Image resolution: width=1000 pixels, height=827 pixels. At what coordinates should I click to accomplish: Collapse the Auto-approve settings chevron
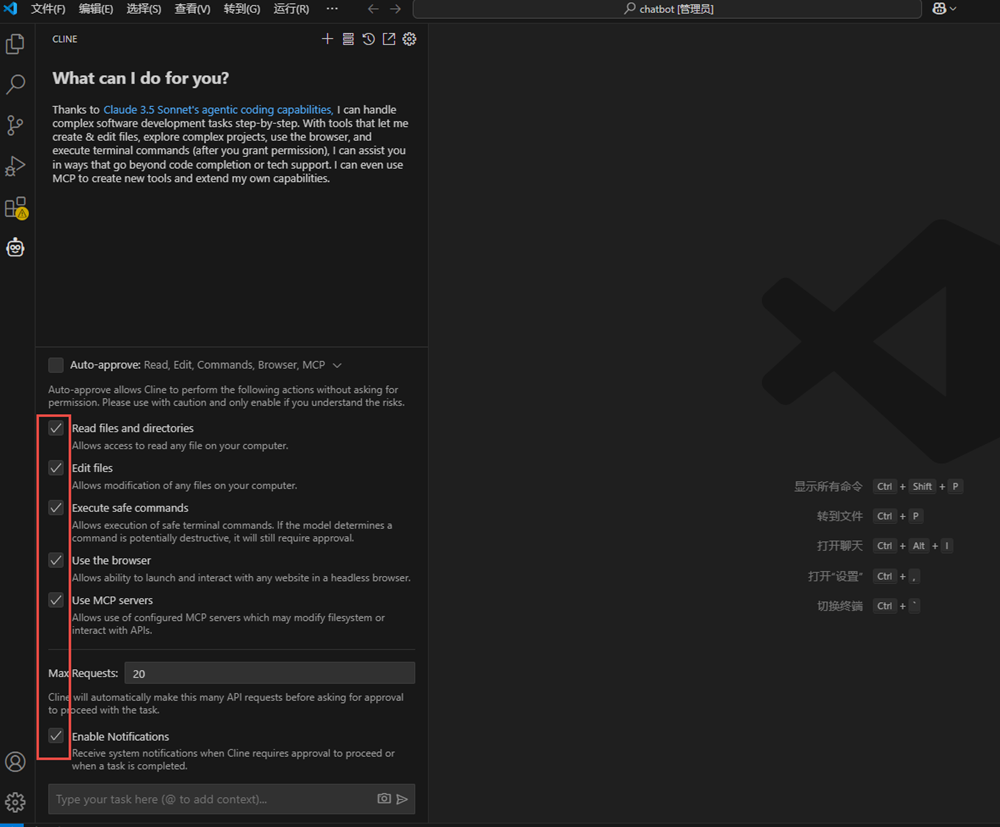(337, 365)
